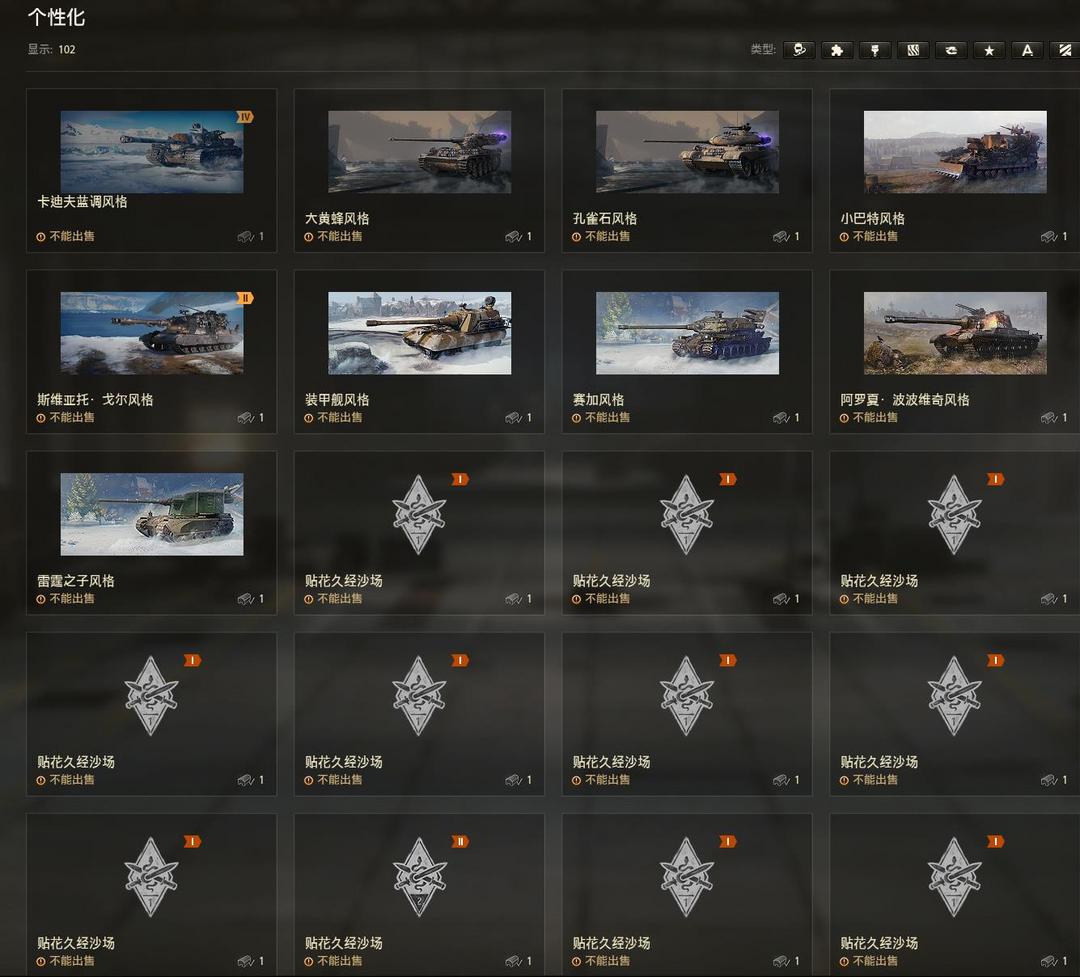
Task: Click the stock count icon on 大黄蜂风格
Action: click(514, 236)
